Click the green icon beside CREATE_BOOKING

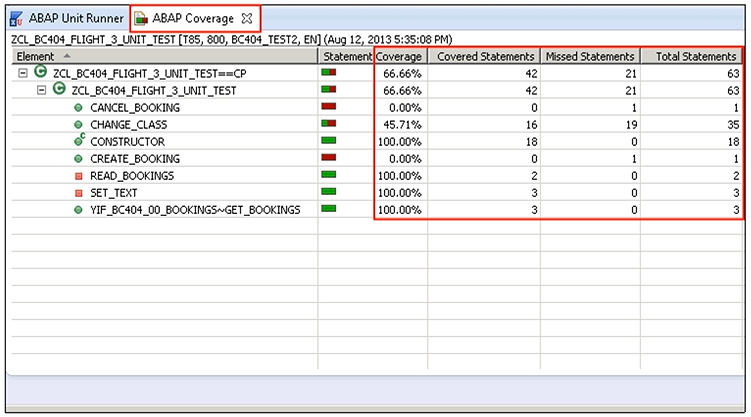pyautogui.click(x=78, y=159)
